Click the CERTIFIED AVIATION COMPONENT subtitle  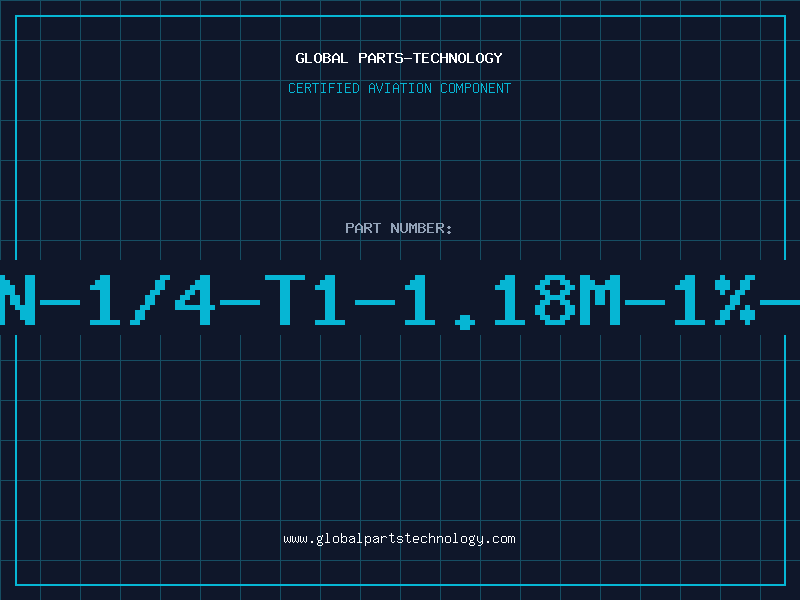click(x=399, y=88)
